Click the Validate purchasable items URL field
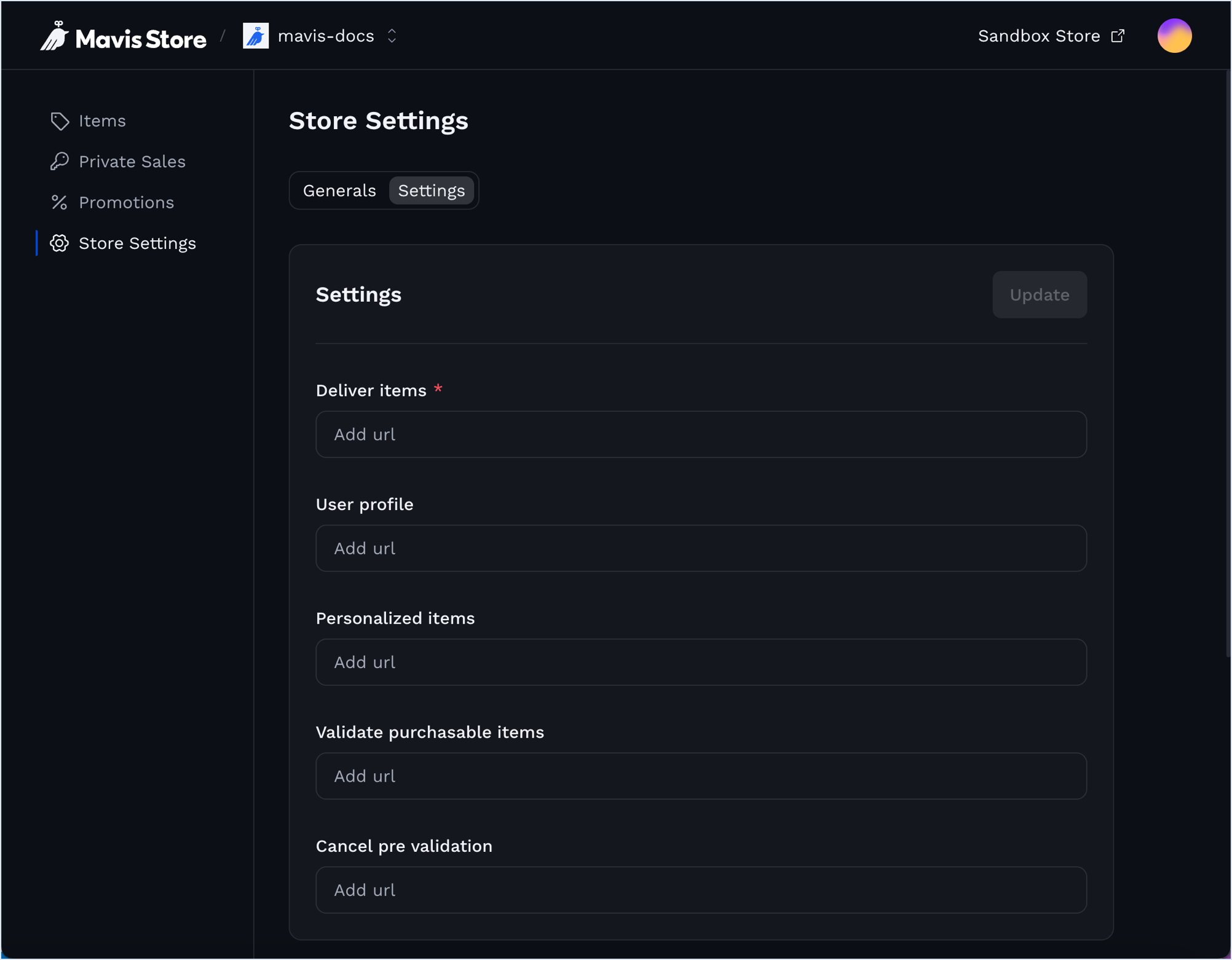 pyautogui.click(x=701, y=775)
